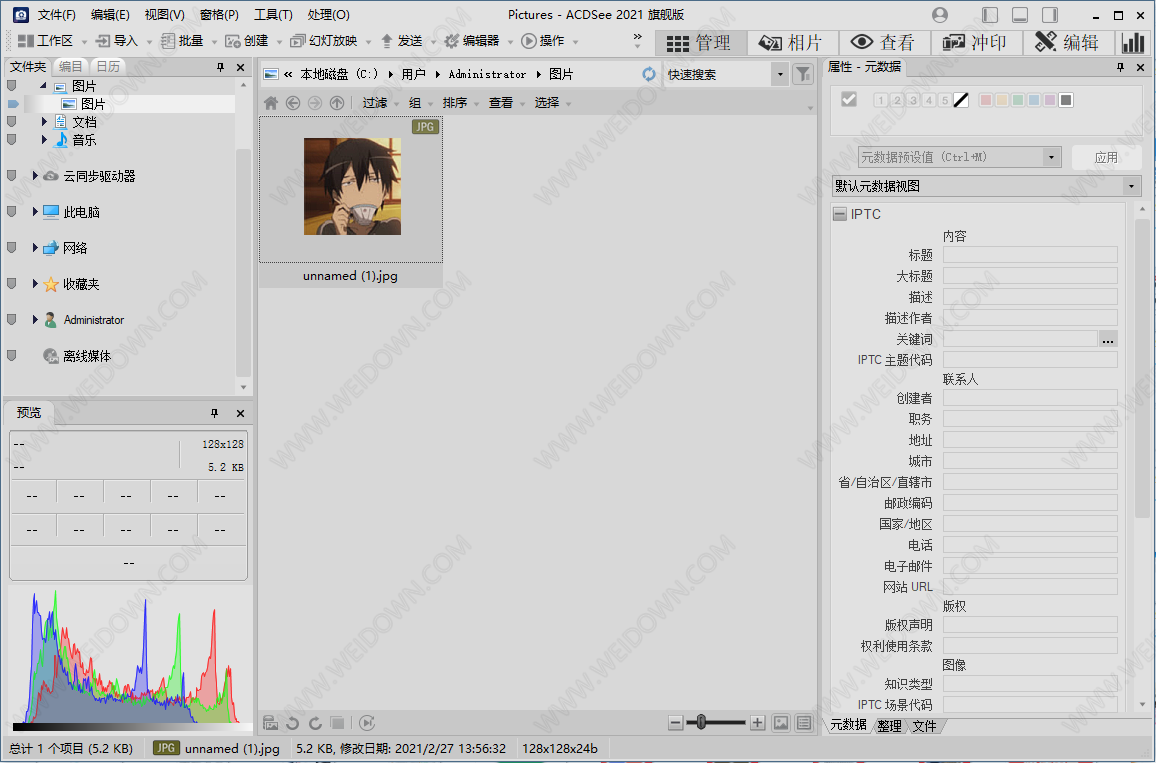Open the 工具(T) menu

point(273,15)
